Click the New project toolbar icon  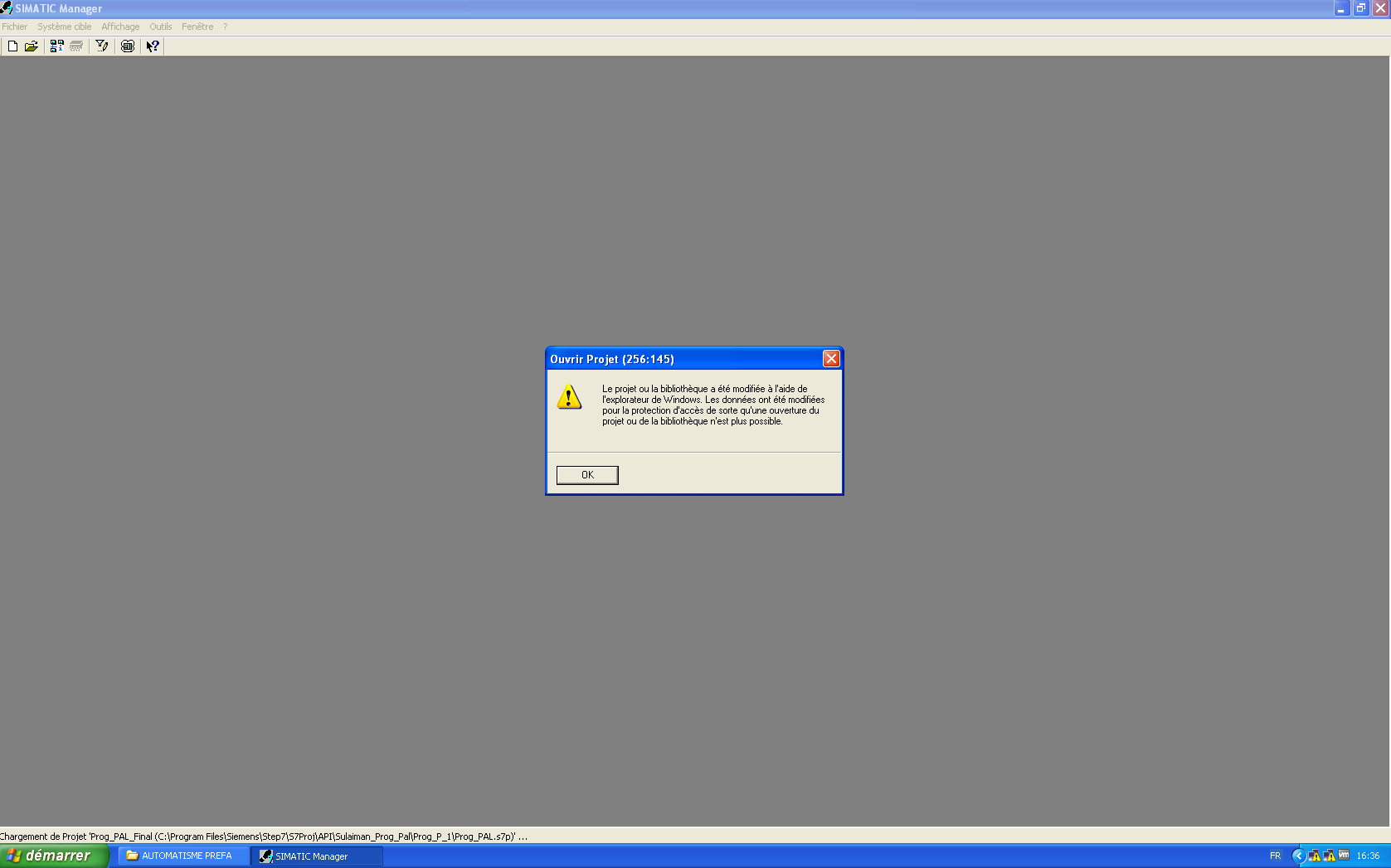pyautogui.click(x=12, y=46)
